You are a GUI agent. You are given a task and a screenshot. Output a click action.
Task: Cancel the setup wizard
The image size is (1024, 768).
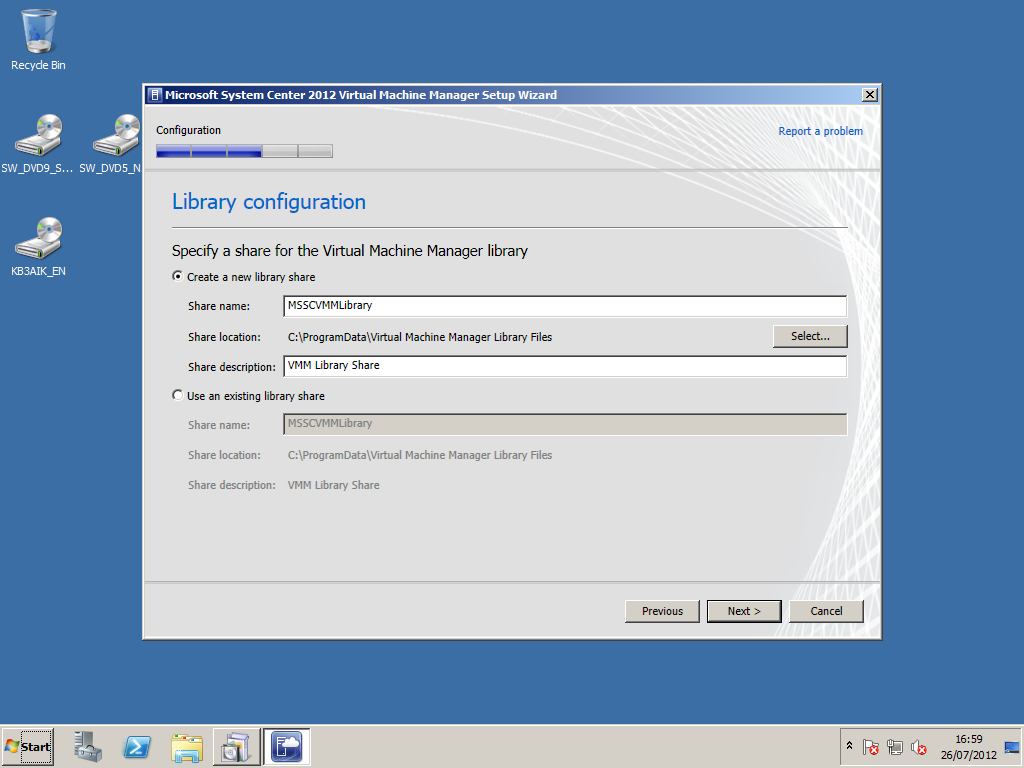[x=826, y=611]
